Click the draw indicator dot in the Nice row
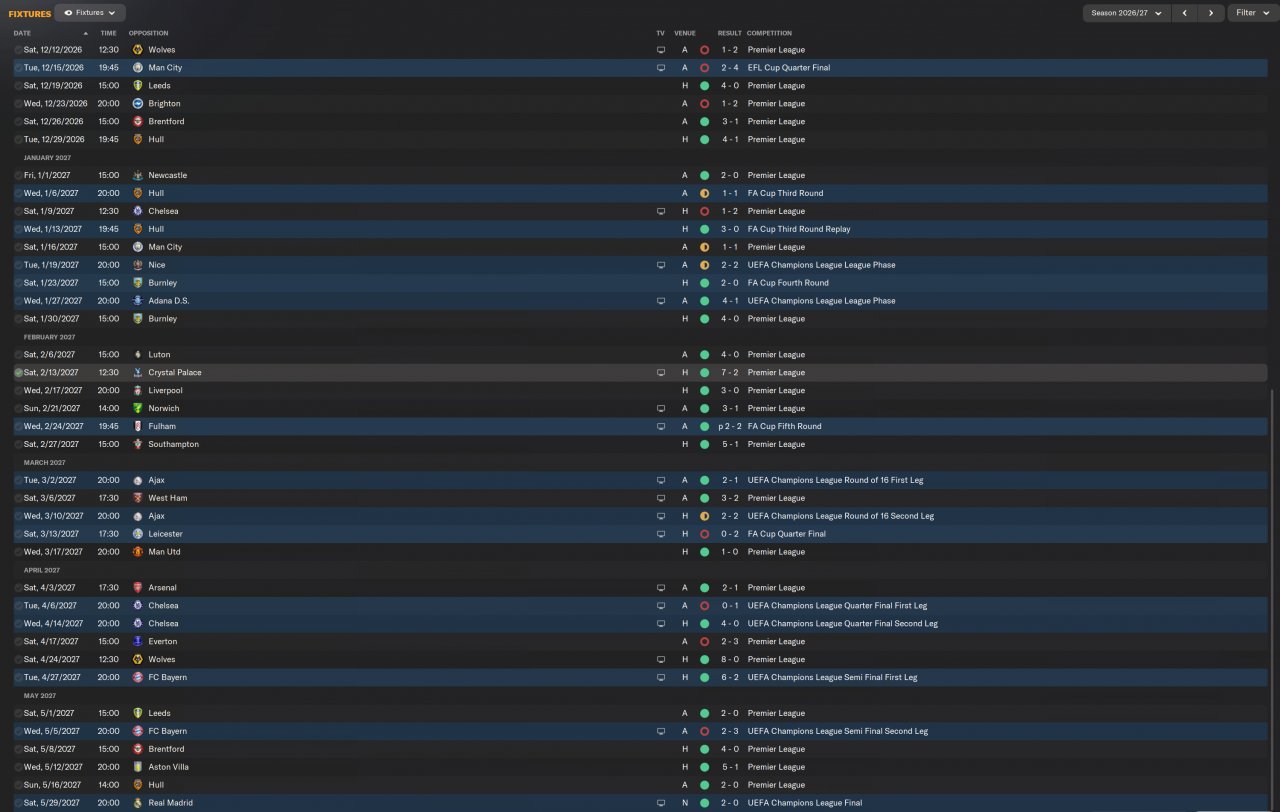This screenshot has height=812, width=1280. (x=704, y=265)
